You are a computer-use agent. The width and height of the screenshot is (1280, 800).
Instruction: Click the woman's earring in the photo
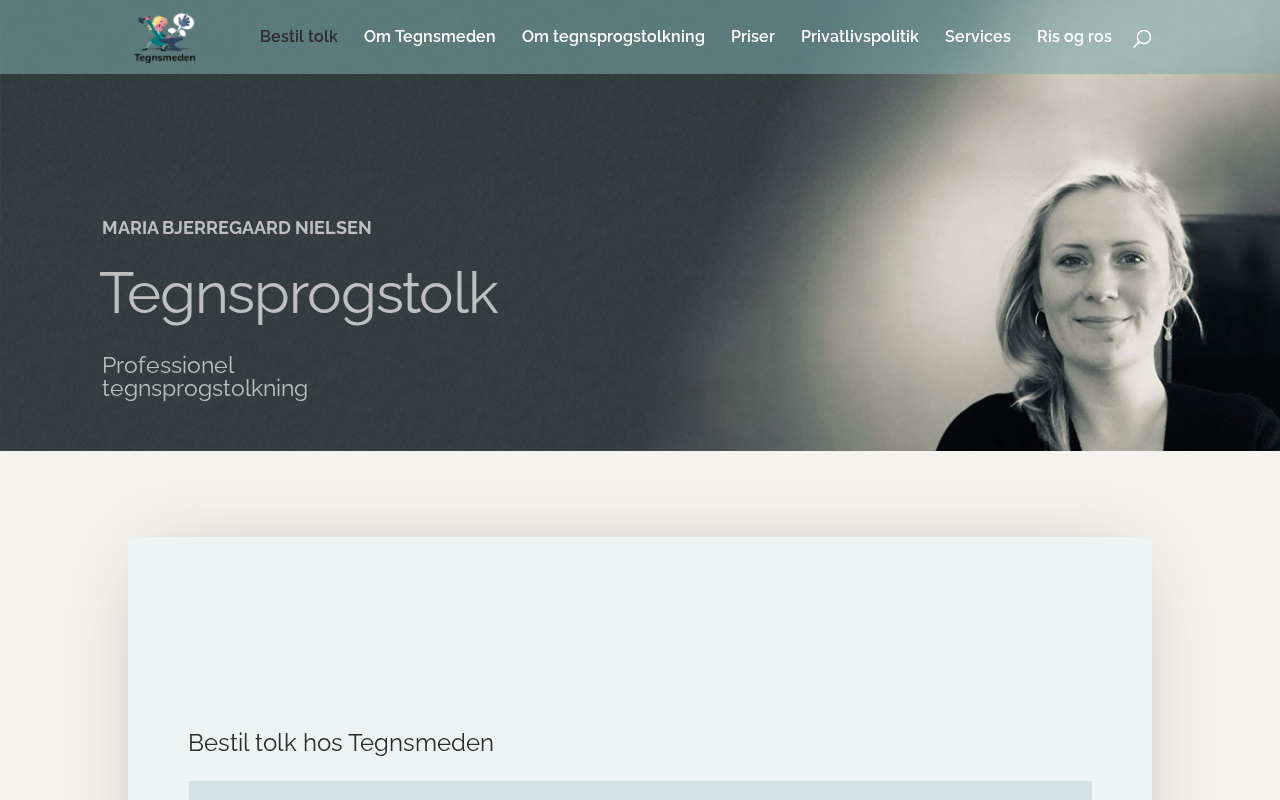1039,324
